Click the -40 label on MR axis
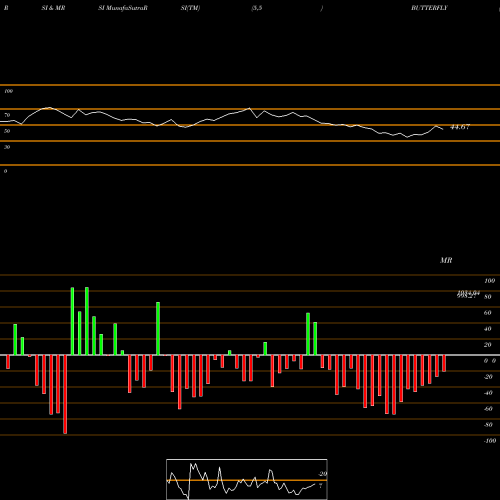 coord(488,393)
